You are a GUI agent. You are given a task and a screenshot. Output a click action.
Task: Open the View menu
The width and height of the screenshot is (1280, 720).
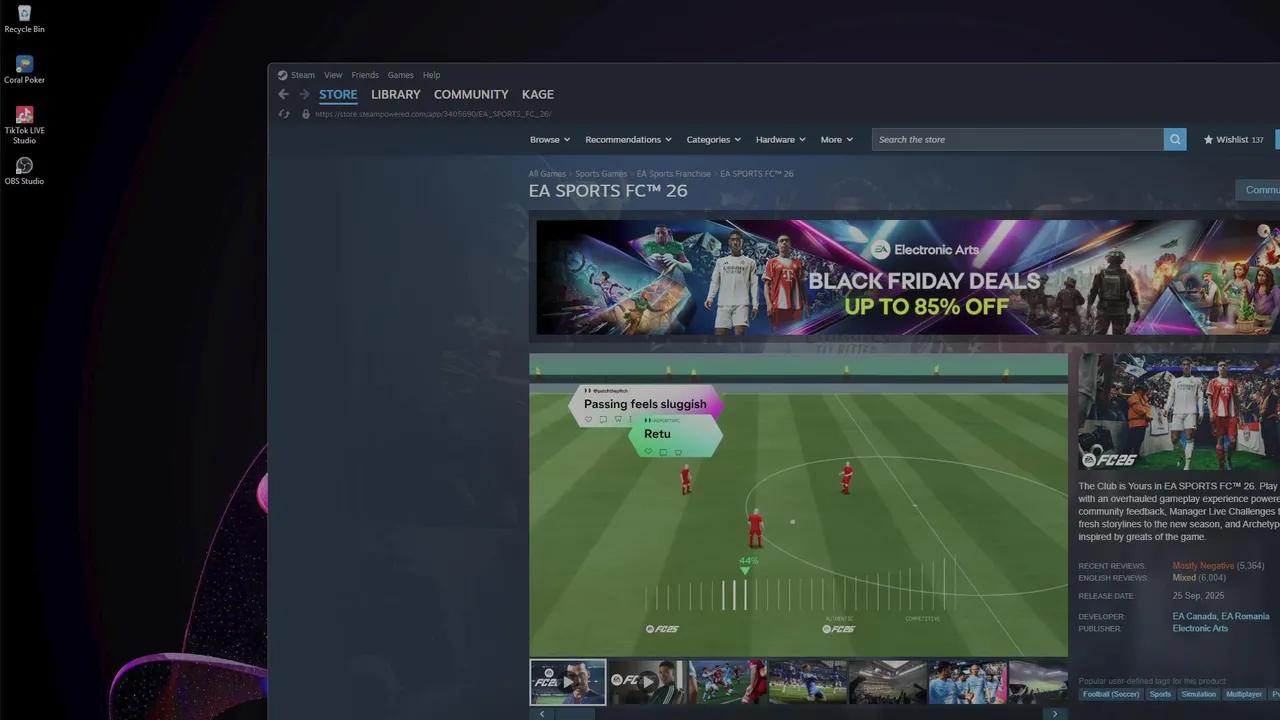(333, 75)
